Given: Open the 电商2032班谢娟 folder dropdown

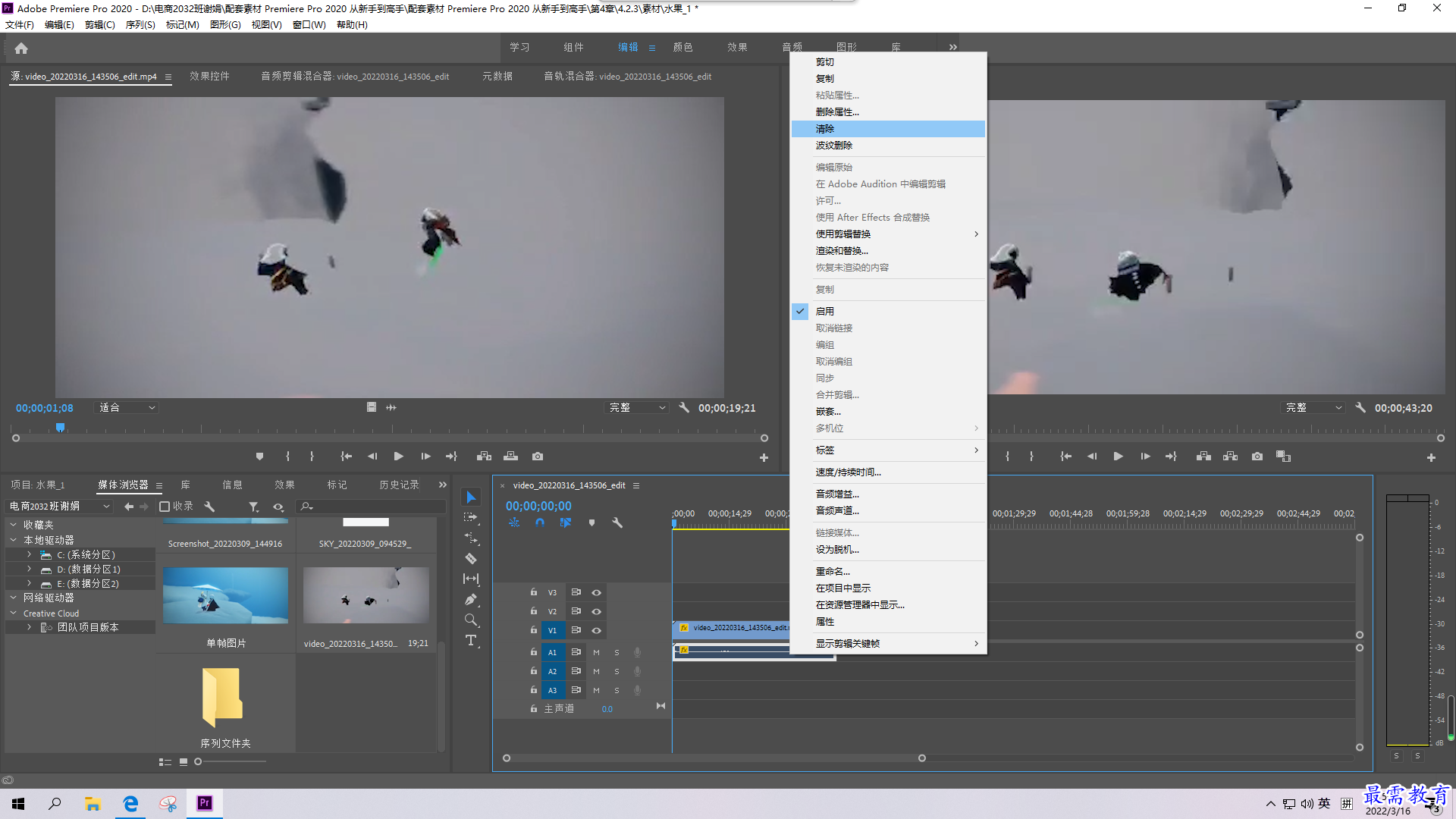Looking at the screenshot, I should [59, 507].
